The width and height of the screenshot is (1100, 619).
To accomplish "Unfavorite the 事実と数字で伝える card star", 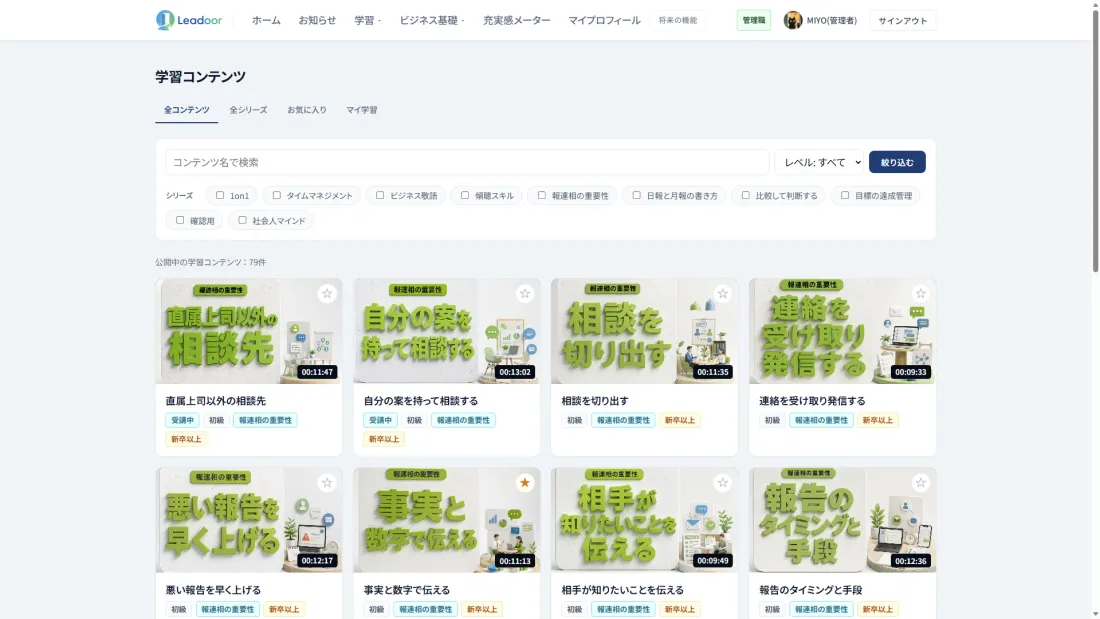I will pos(525,483).
